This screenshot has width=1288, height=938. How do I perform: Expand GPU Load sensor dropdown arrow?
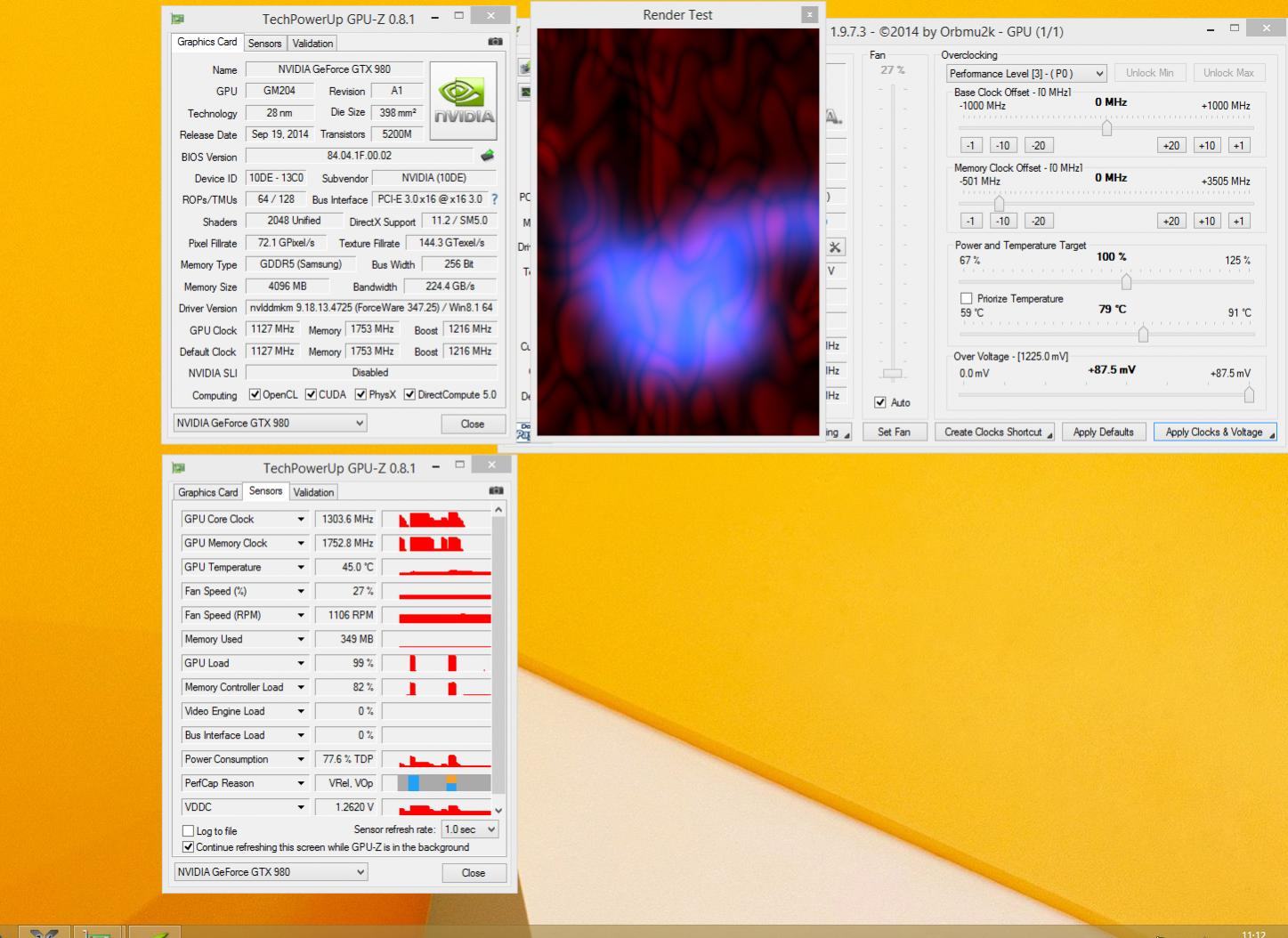301,663
